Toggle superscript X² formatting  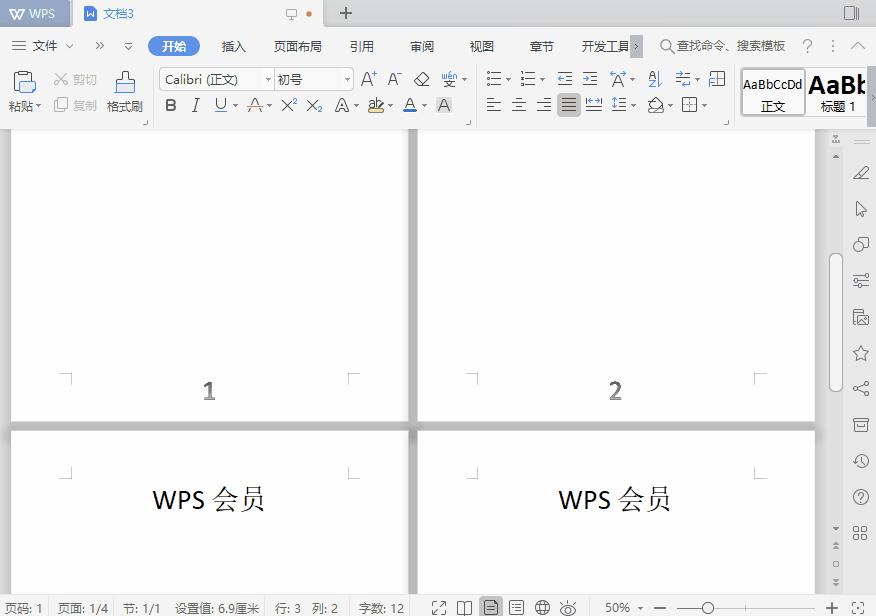[289, 105]
